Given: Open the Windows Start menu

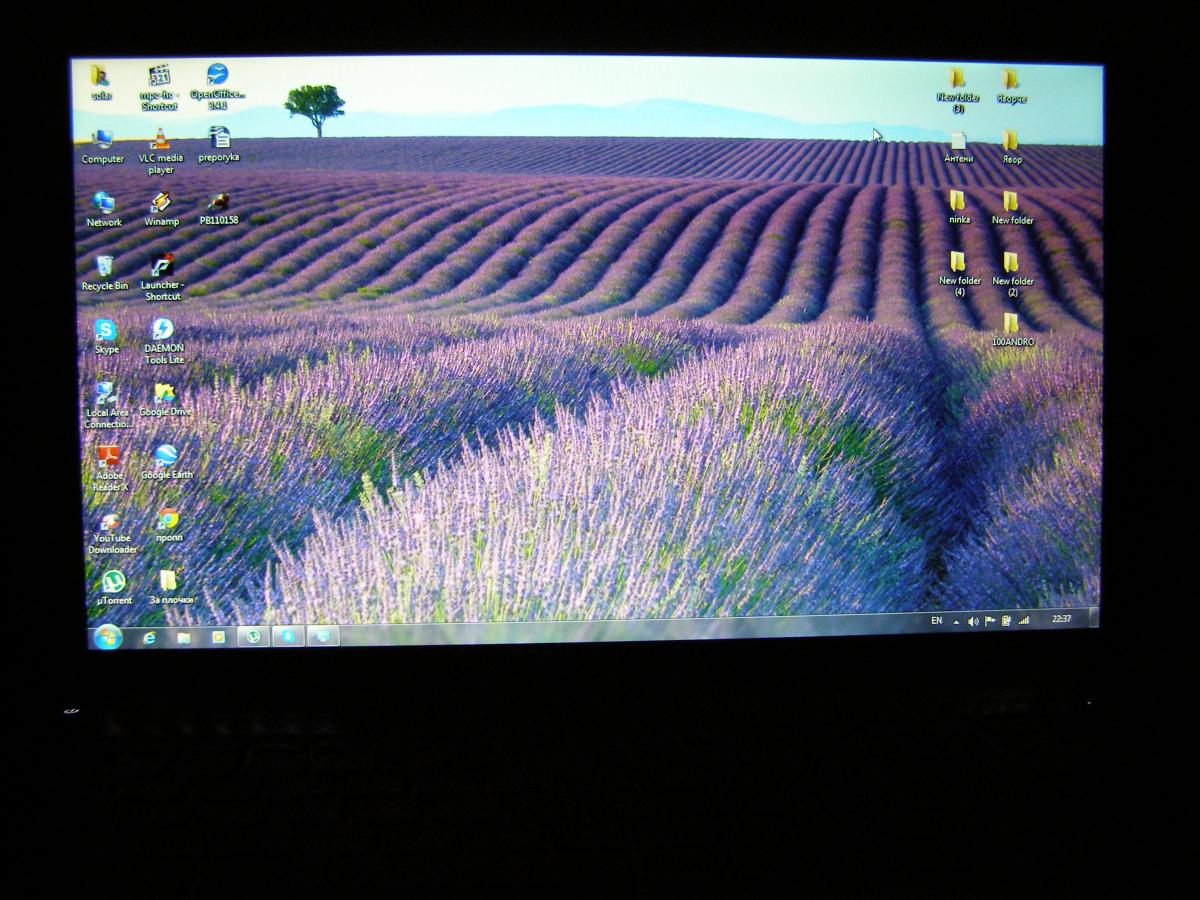Looking at the screenshot, I should tap(107, 637).
